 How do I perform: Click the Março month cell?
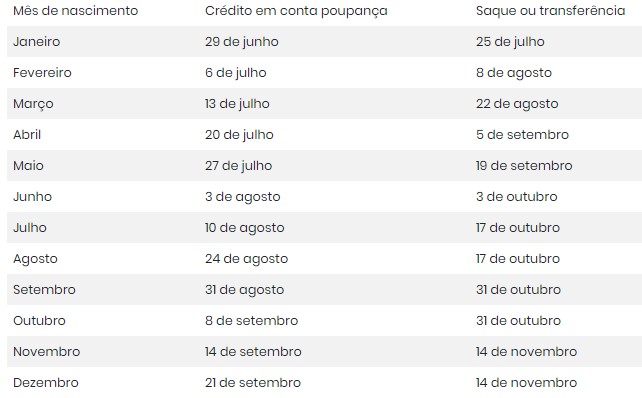click(x=33, y=104)
